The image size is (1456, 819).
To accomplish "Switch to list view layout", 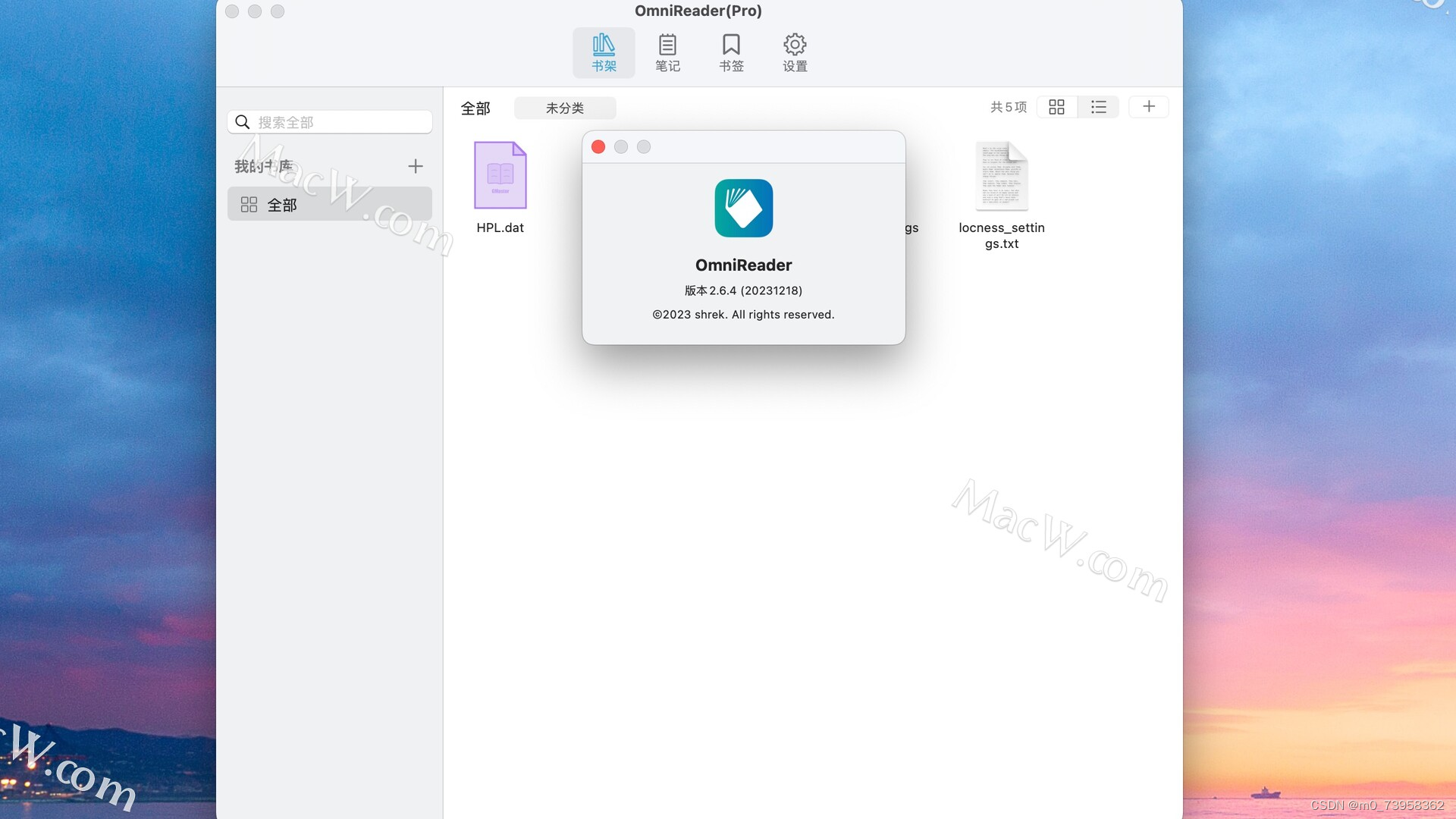I will 1098,107.
